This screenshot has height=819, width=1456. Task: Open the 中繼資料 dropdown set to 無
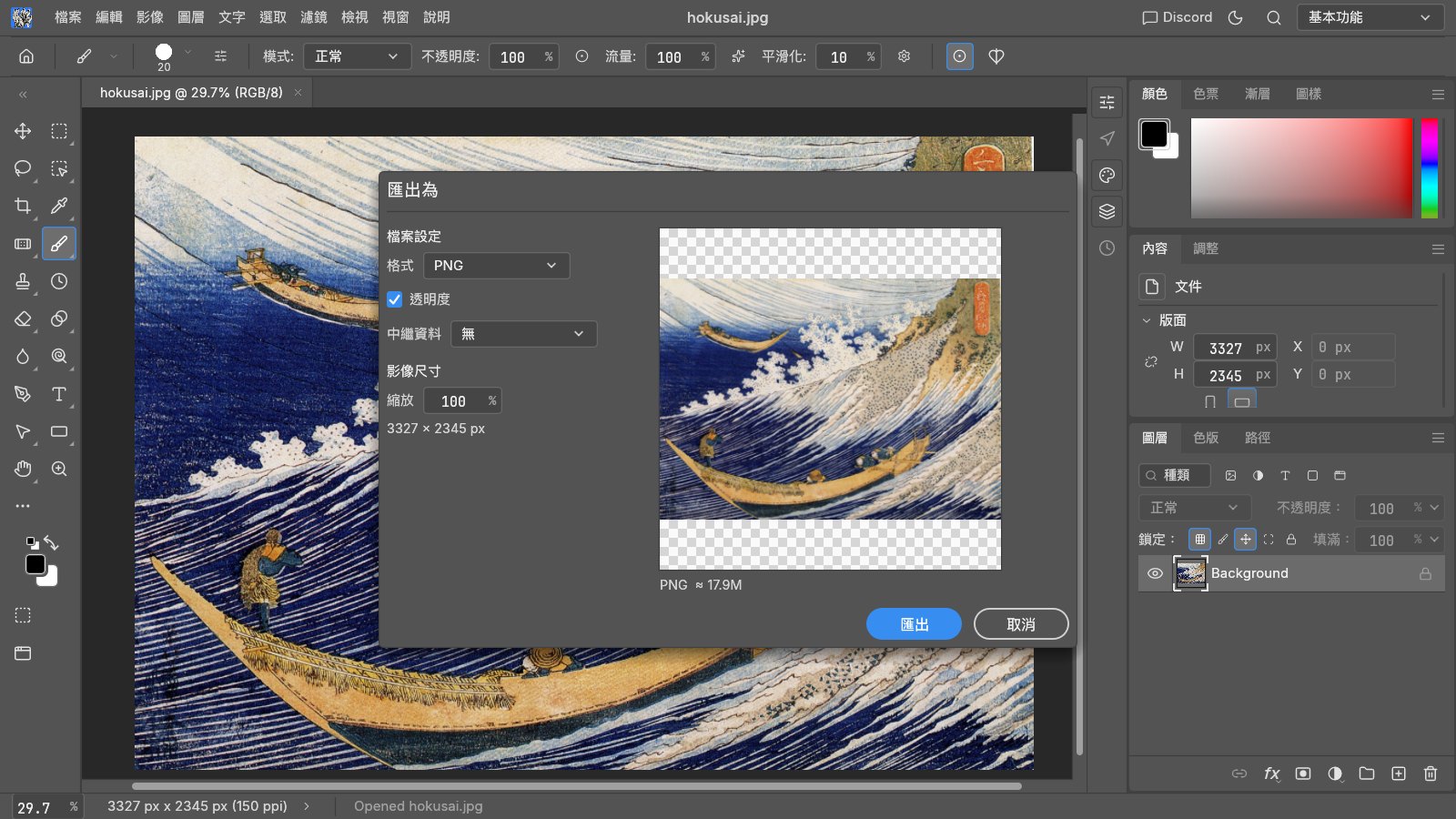(524, 334)
